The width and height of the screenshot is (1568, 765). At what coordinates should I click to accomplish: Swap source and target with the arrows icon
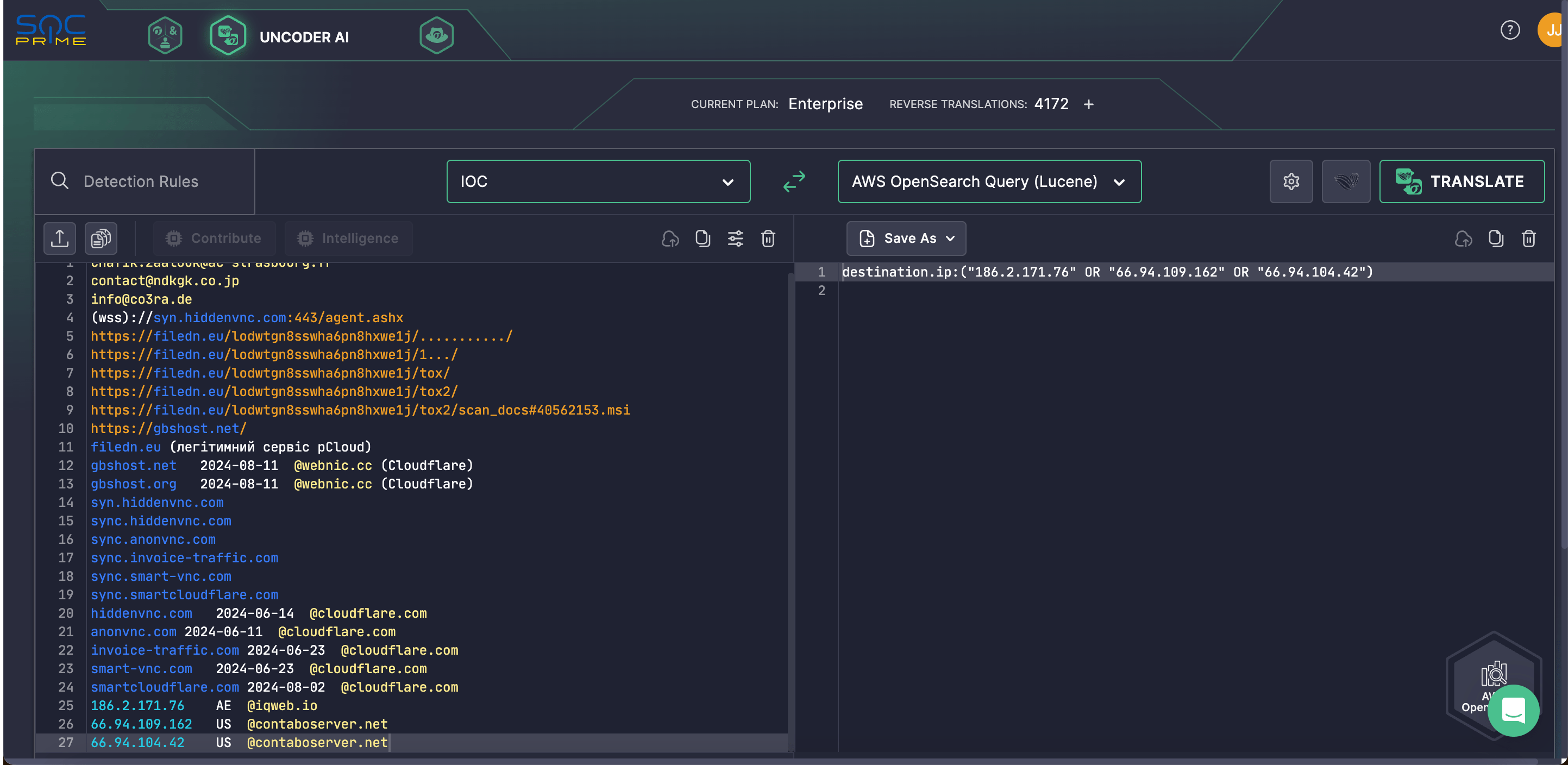coord(794,181)
